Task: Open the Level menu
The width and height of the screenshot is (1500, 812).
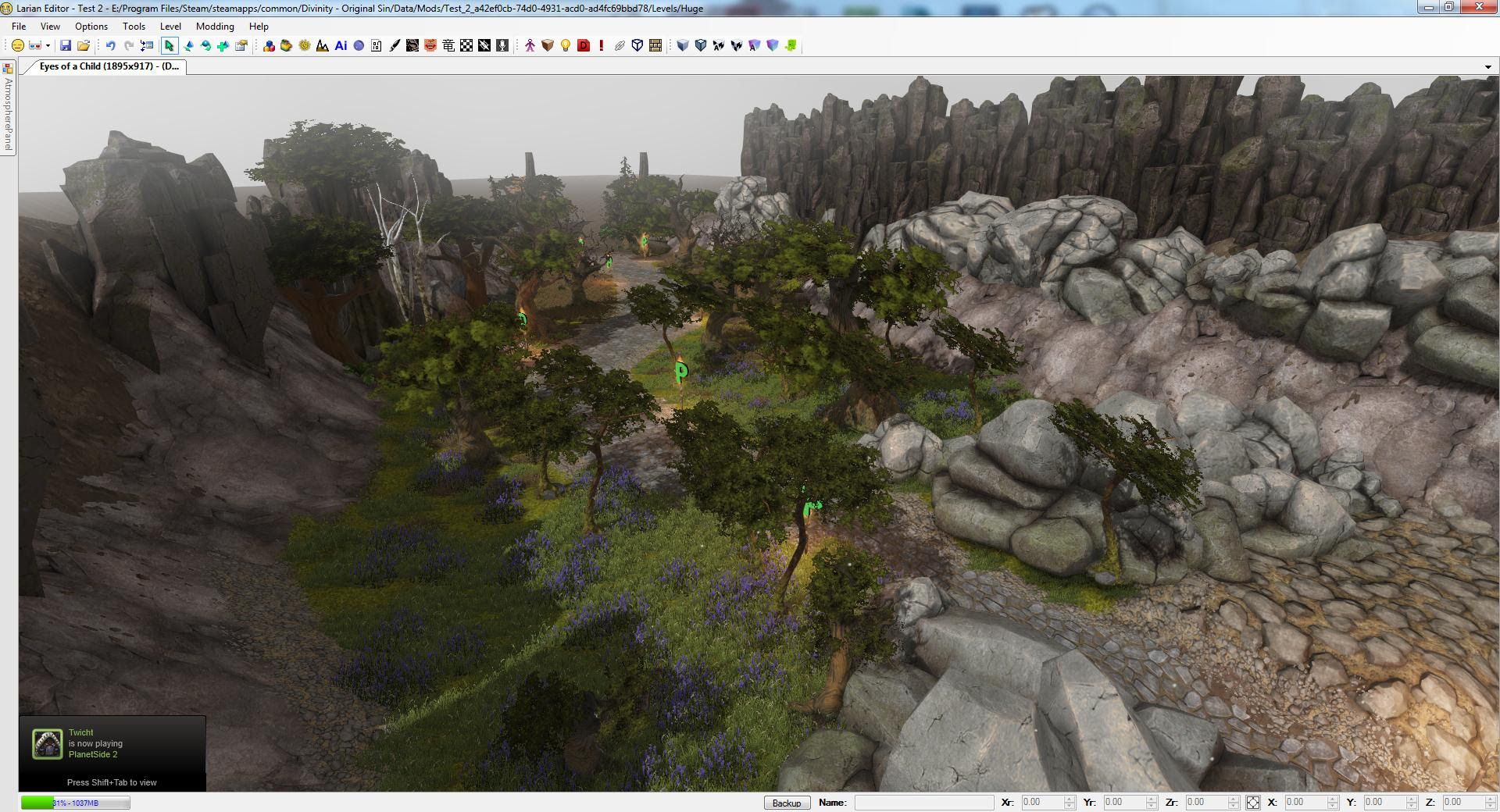Action: coord(170,26)
